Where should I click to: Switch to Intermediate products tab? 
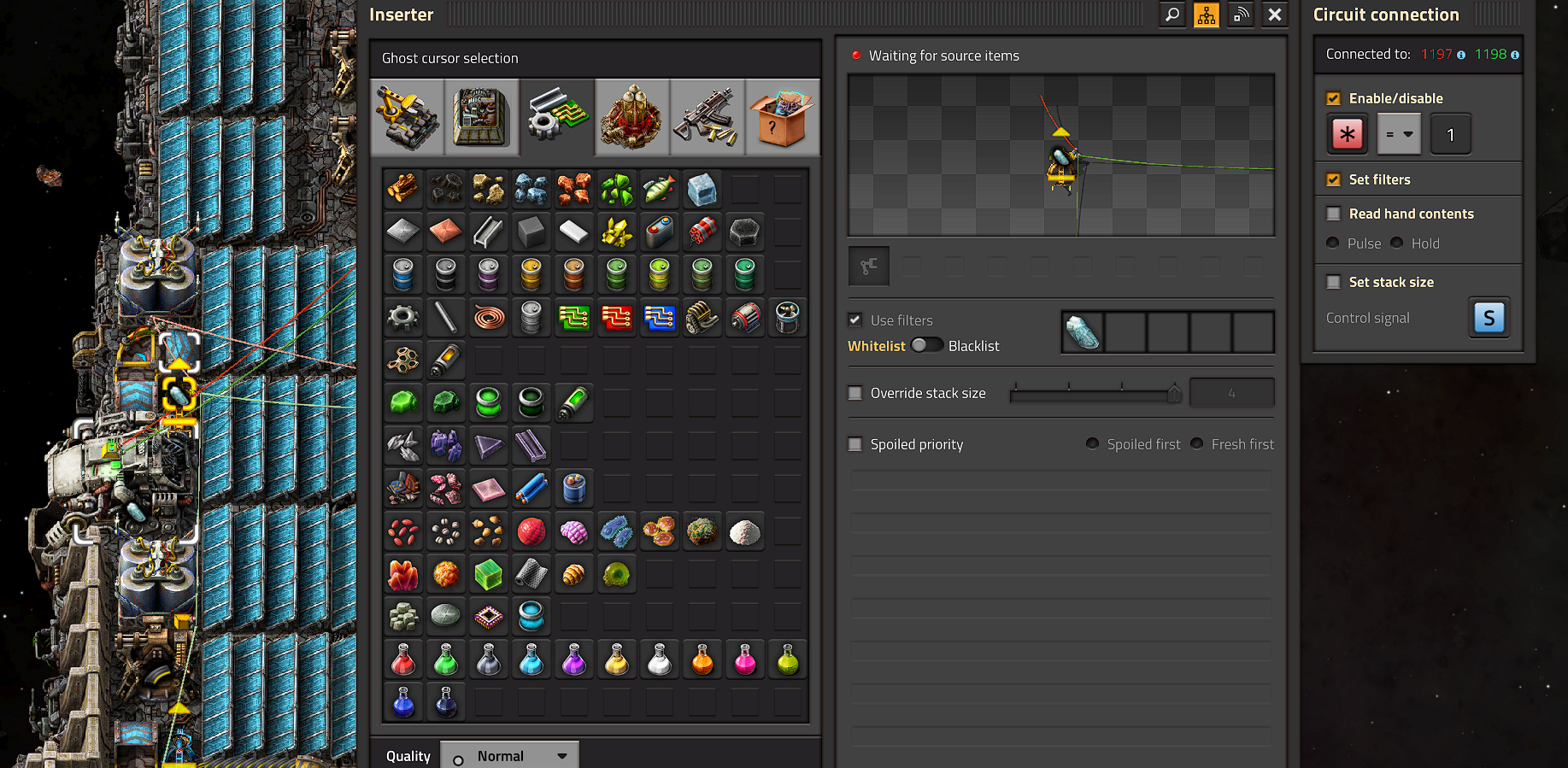coord(557,117)
